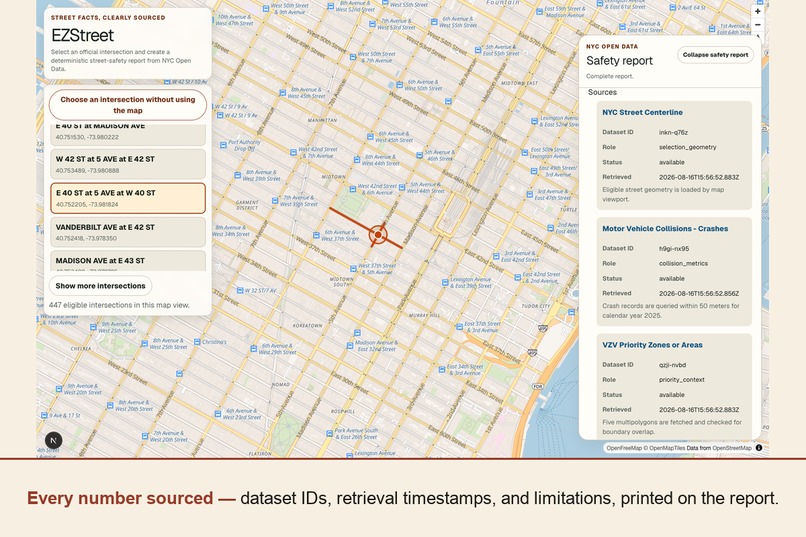
Task: Click the 447 eligible intersections count text
Action: pos(119,305)
